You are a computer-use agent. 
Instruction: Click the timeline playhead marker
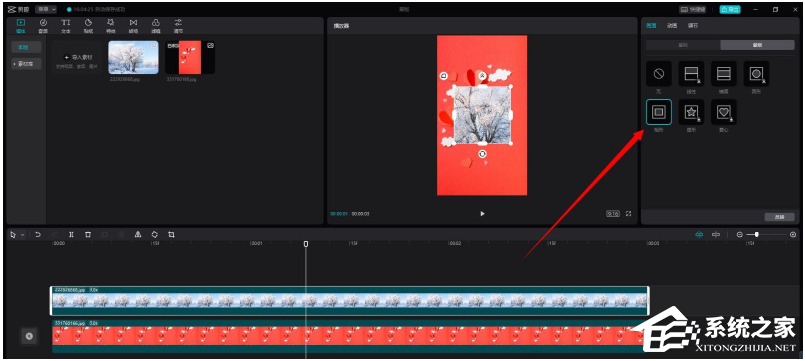(306, 244)
